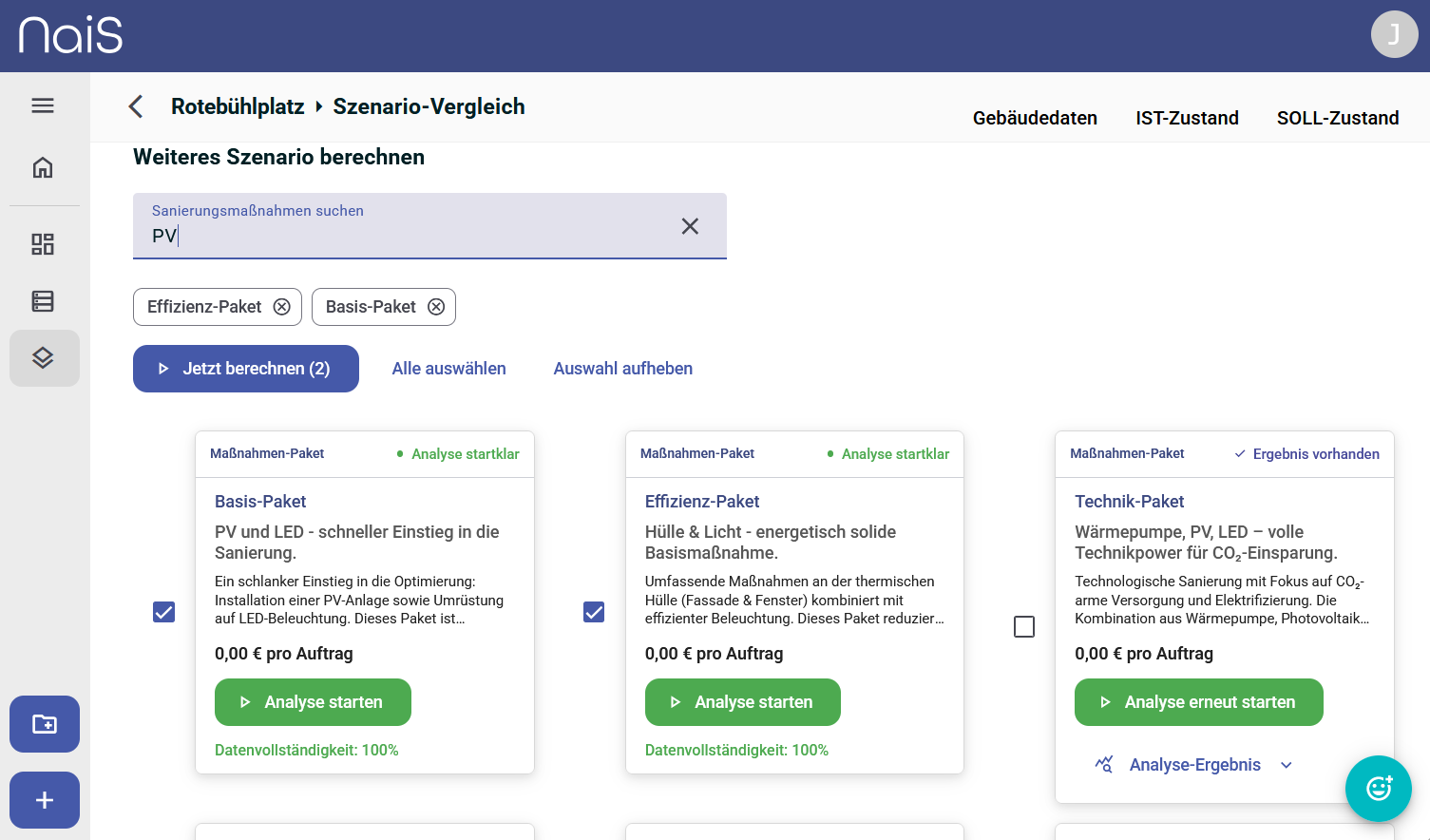This screenshot has height=840, width=1430.
Task: Click Jetzt berechnen (2) button
Action: pos(246,369)
